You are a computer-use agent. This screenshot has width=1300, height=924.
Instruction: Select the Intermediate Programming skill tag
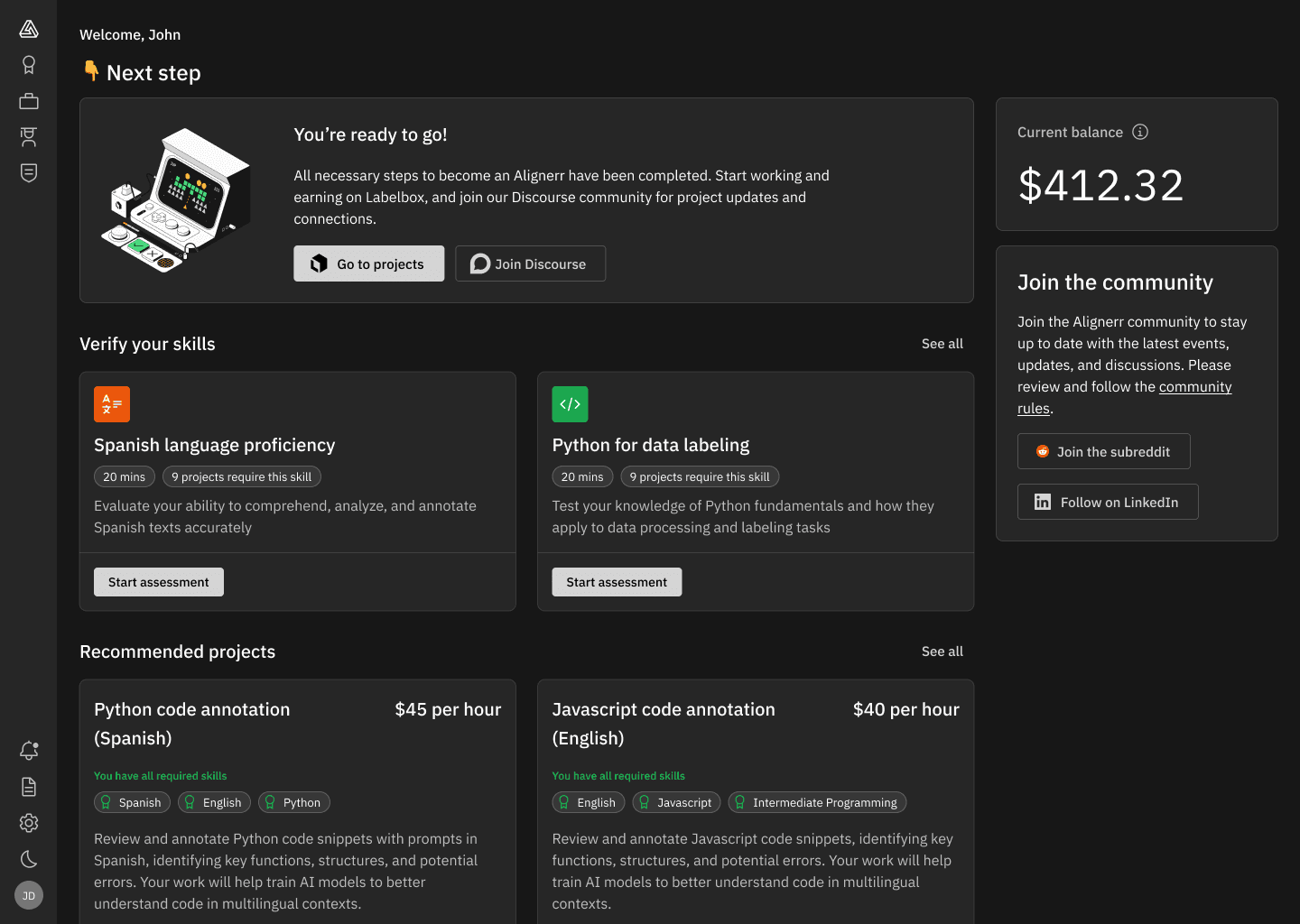pyautogui.click(x=817, y=802)
